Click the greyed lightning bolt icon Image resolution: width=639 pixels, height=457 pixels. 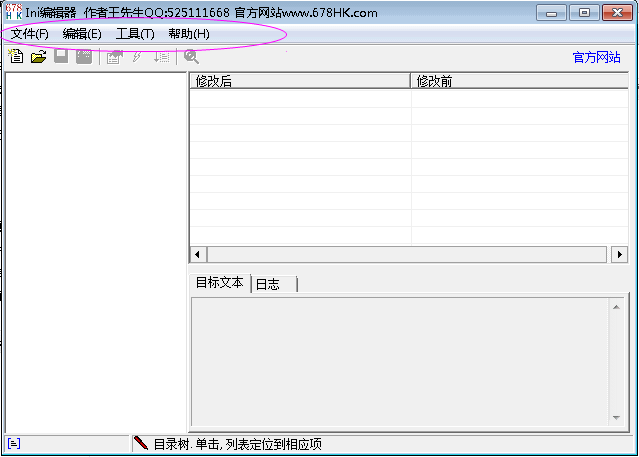(137, 57)
